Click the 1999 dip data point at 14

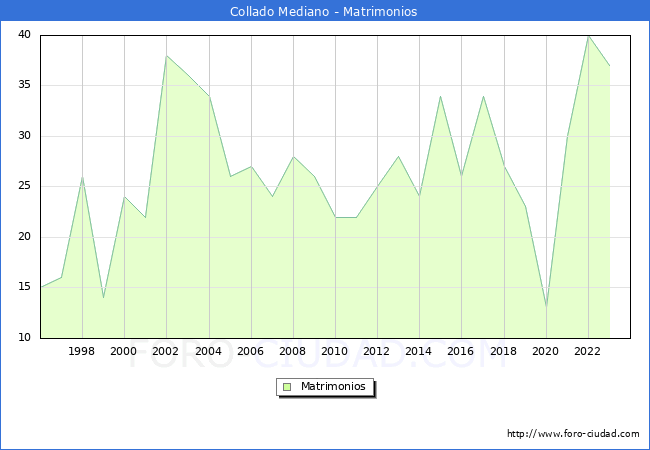tap(103, 298)
